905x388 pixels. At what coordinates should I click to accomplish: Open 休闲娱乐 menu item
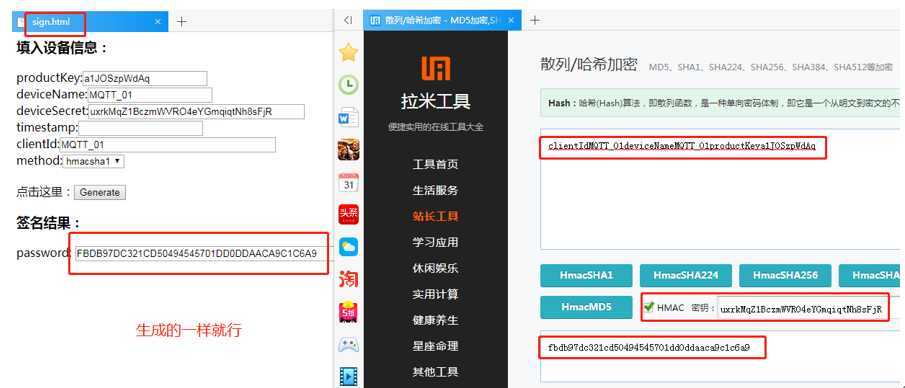point(436,268)
